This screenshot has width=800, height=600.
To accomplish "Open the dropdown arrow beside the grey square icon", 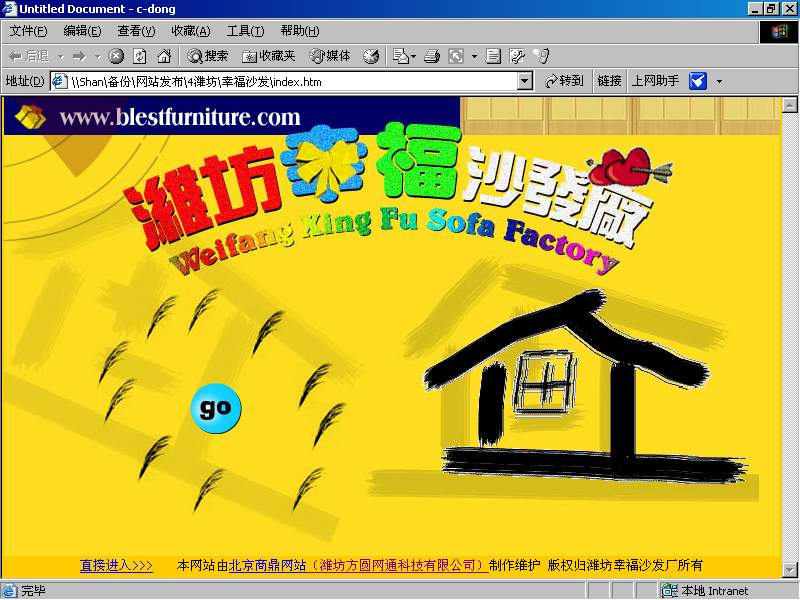I will click(474, 56).
